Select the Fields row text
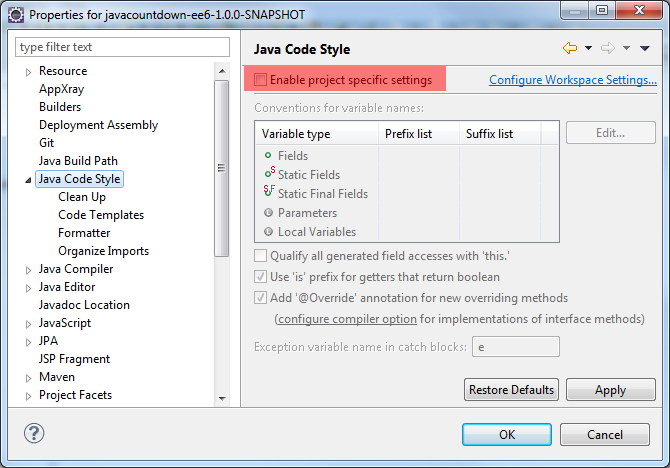The width and height of the screenshot is (670, 468). point(293,156)
